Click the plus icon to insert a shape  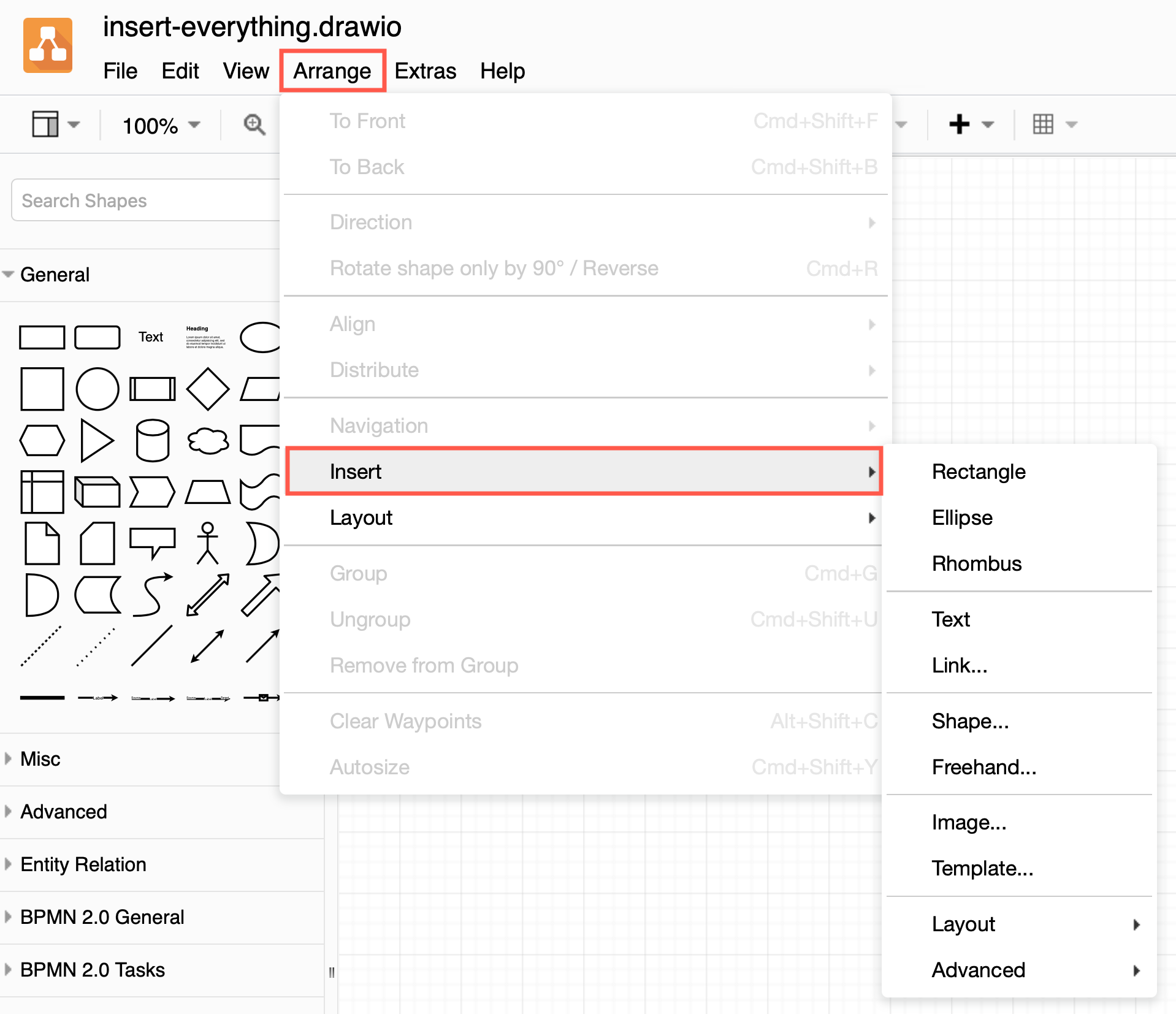point(959,124)
